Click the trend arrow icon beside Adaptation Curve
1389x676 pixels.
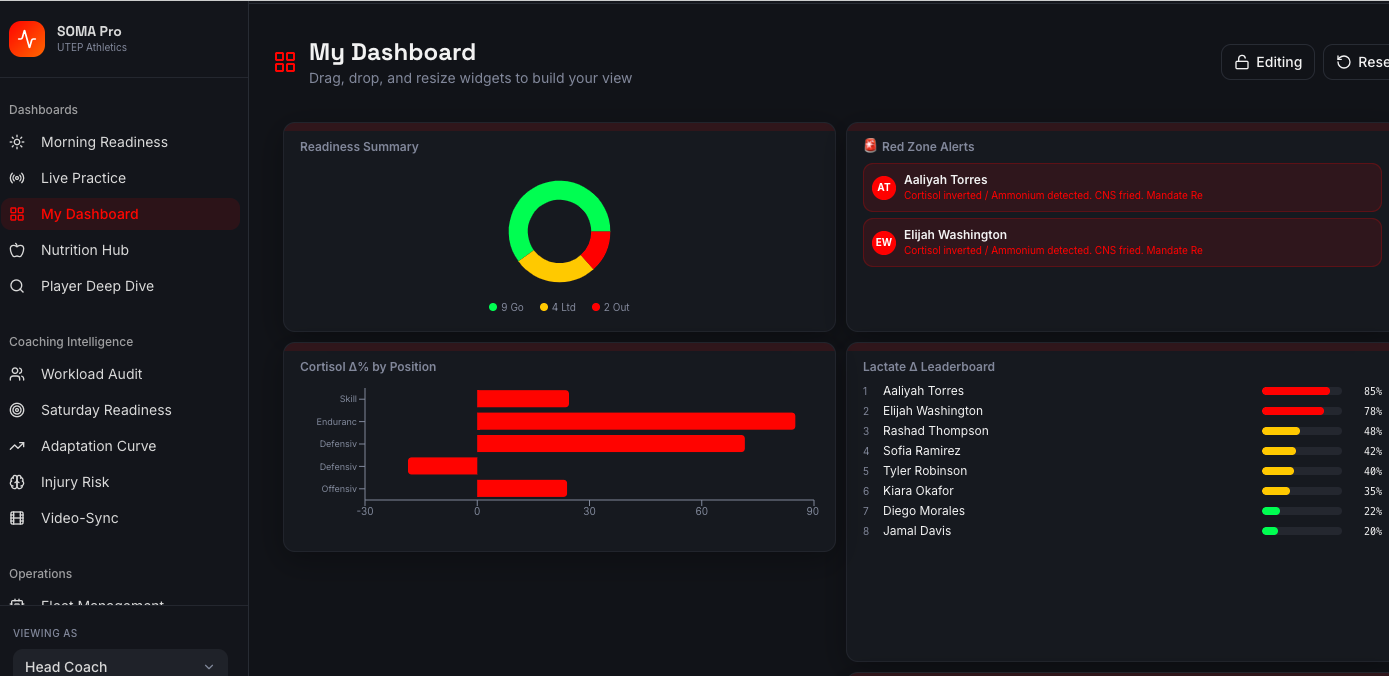[17, 446]
